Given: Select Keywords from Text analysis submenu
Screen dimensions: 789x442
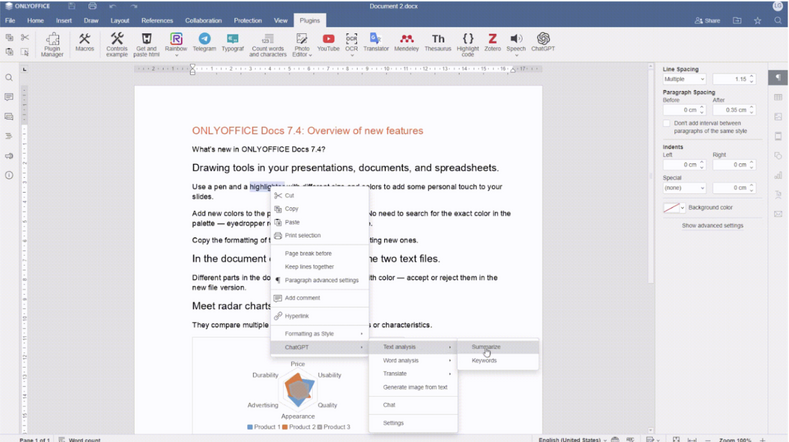Looking at the screenshot, I should coord(498,360).
